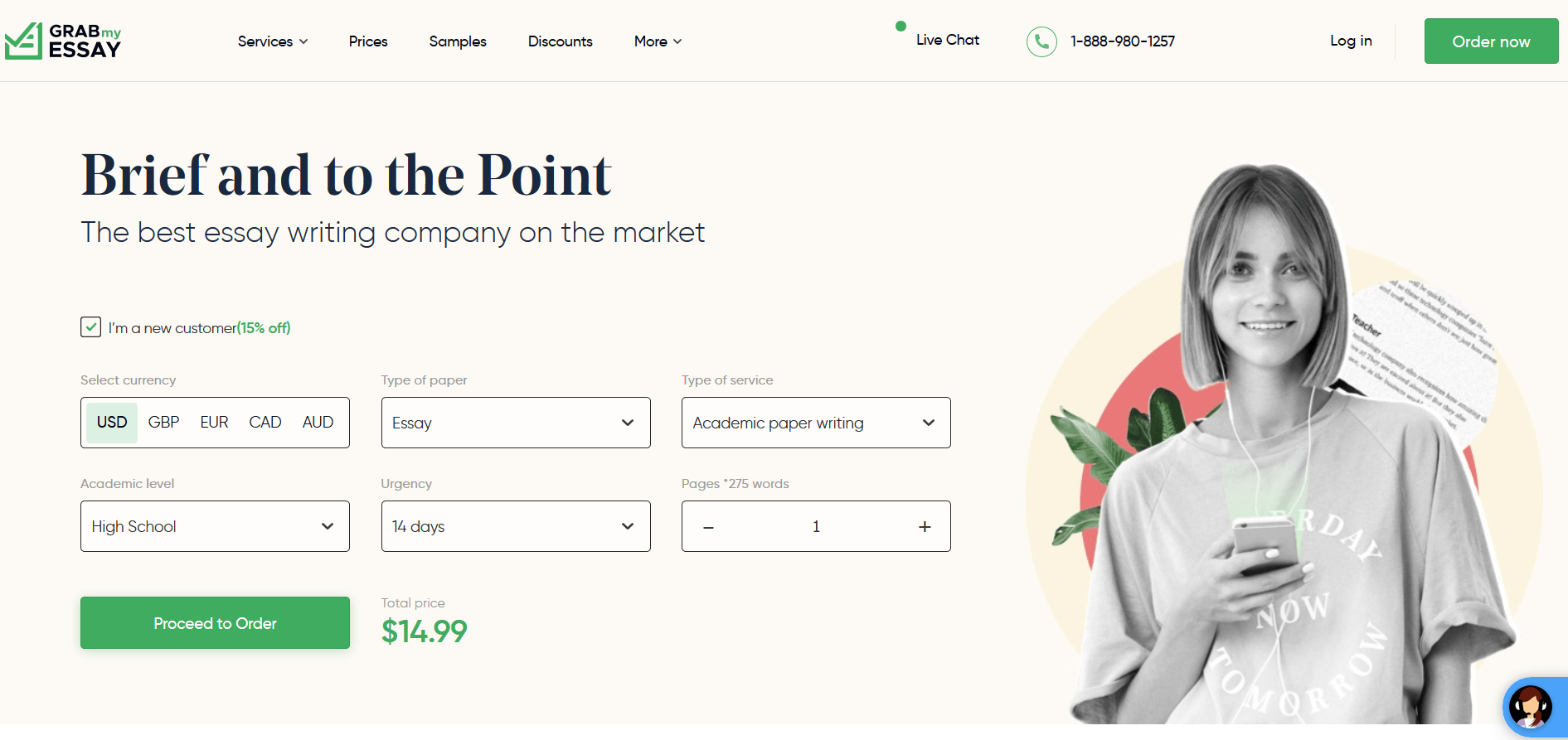1568x740 pixels.
Task: Click the green phone call icon
Action: point(1041,41)
